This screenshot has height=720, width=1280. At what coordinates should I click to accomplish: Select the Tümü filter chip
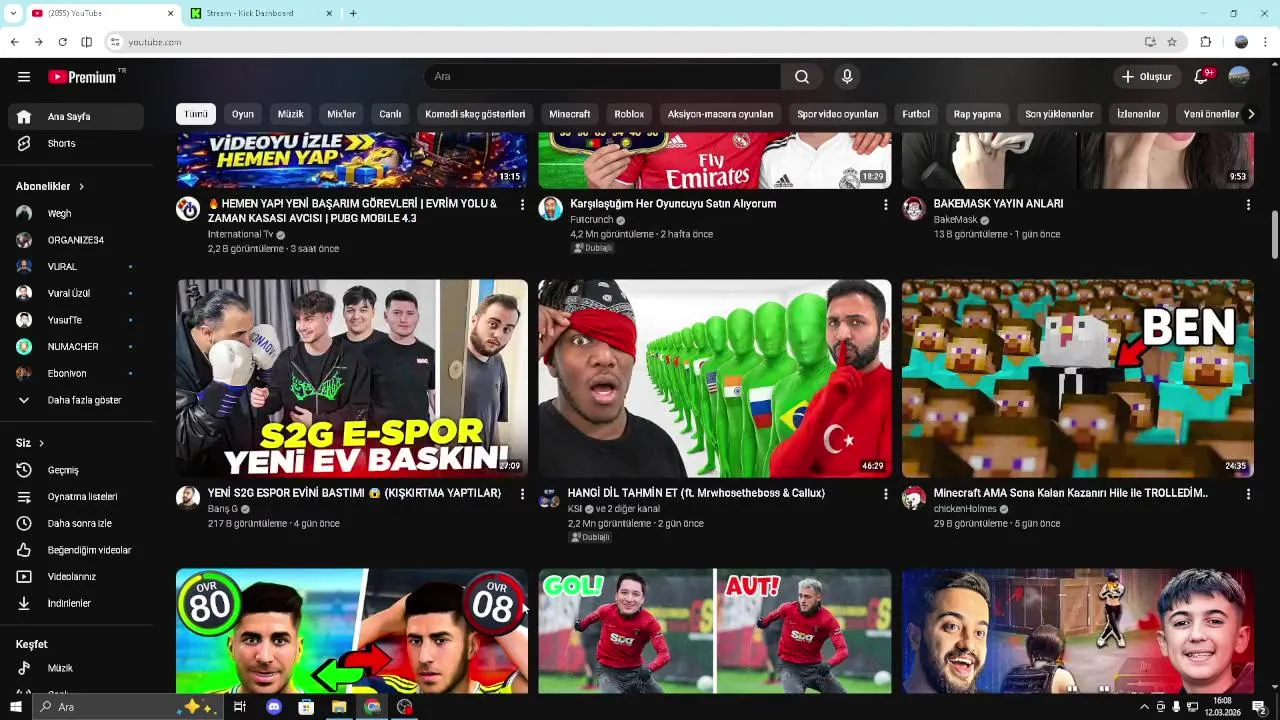[x=196, y=114]
